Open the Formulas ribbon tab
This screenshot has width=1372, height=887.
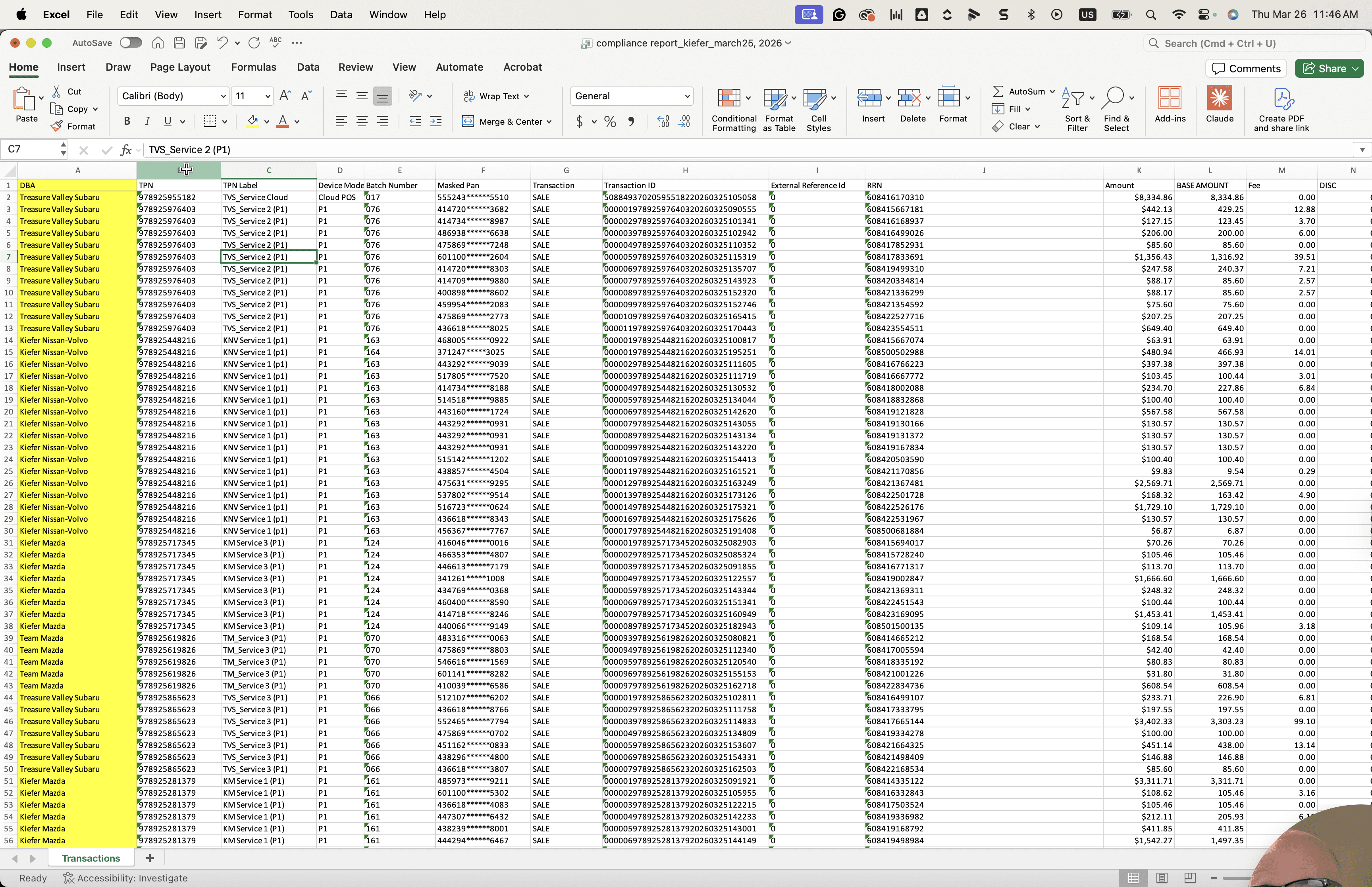point(254,67)
